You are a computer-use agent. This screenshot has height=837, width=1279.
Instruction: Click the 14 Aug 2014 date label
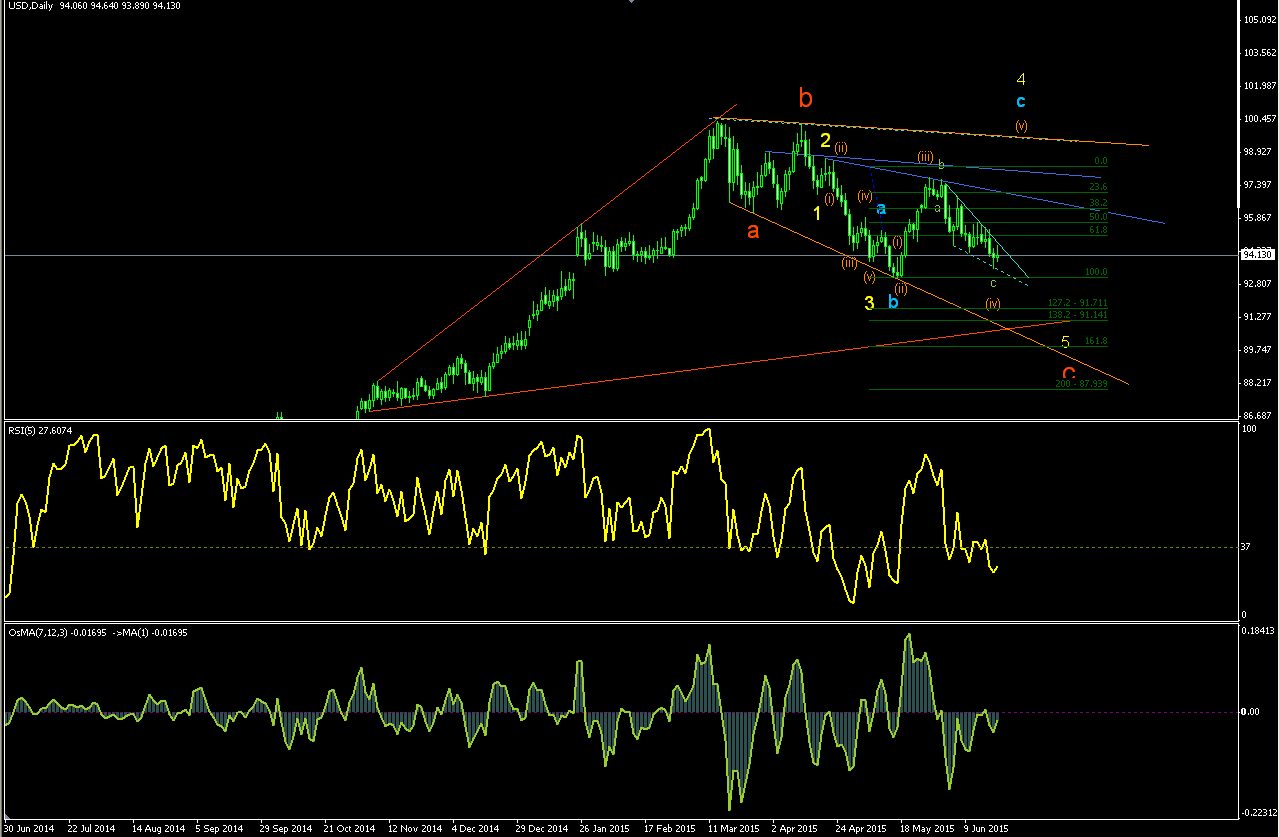tap(157, 829)
